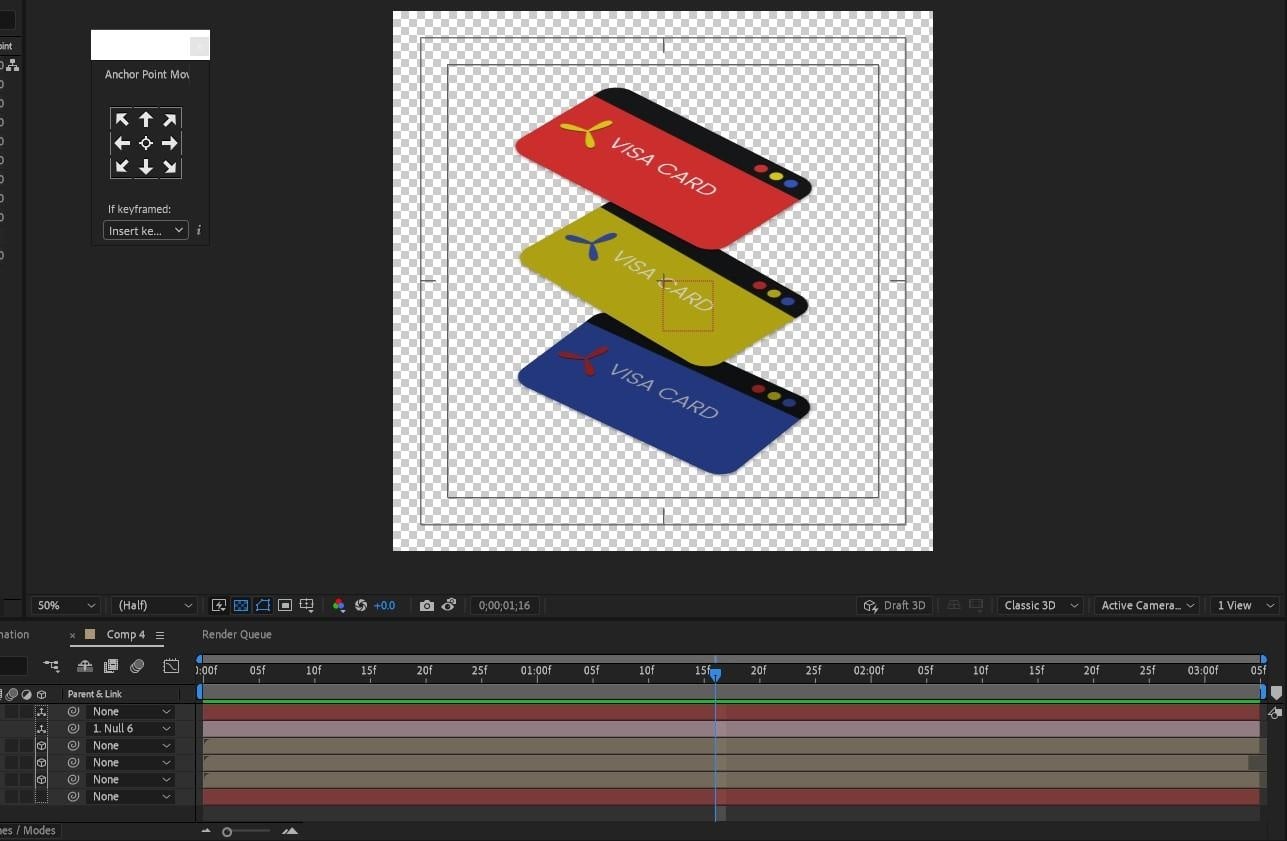The image size is (1287, 841).
Task: Open the Active Camera view dropdown
Action: tap(1147, 605)
